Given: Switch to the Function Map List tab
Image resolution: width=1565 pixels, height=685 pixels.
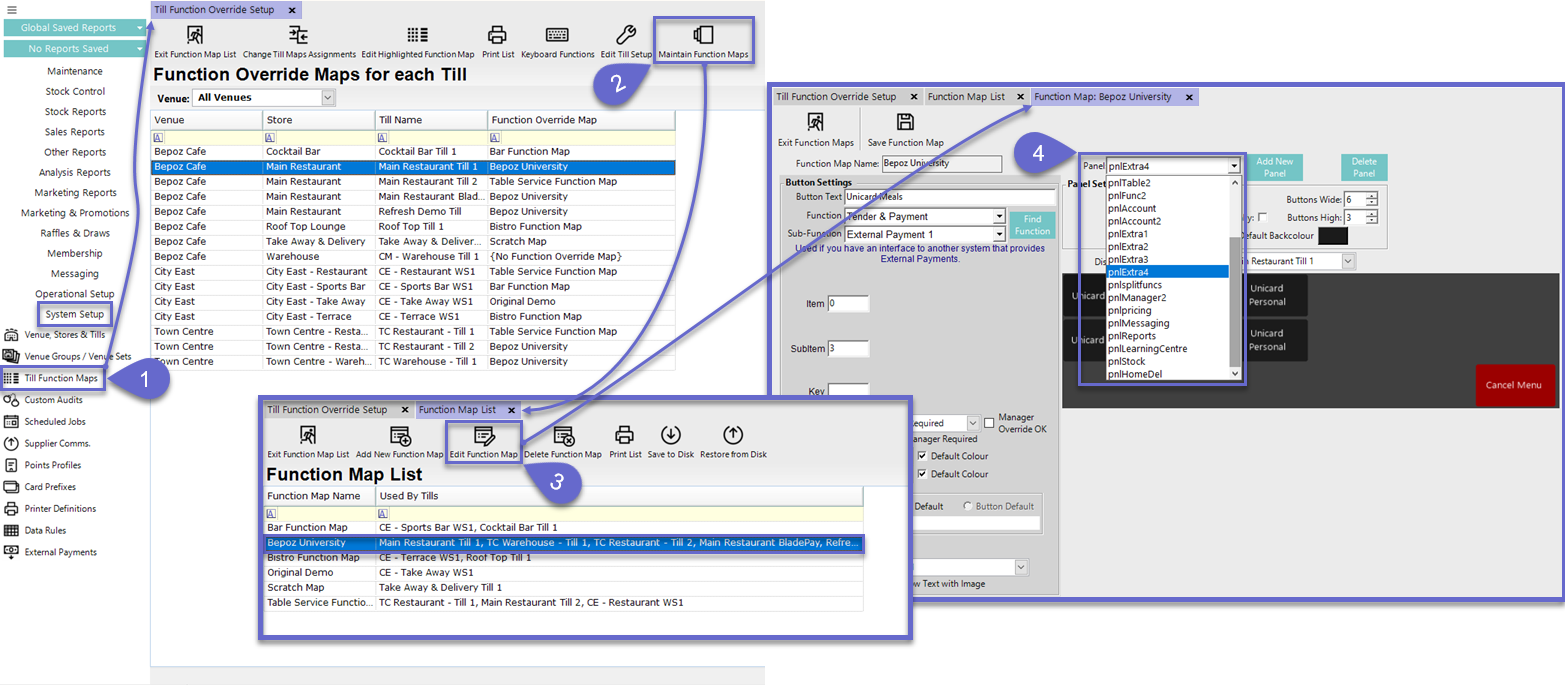Looking at the screenshot, I should click(966, 97).
